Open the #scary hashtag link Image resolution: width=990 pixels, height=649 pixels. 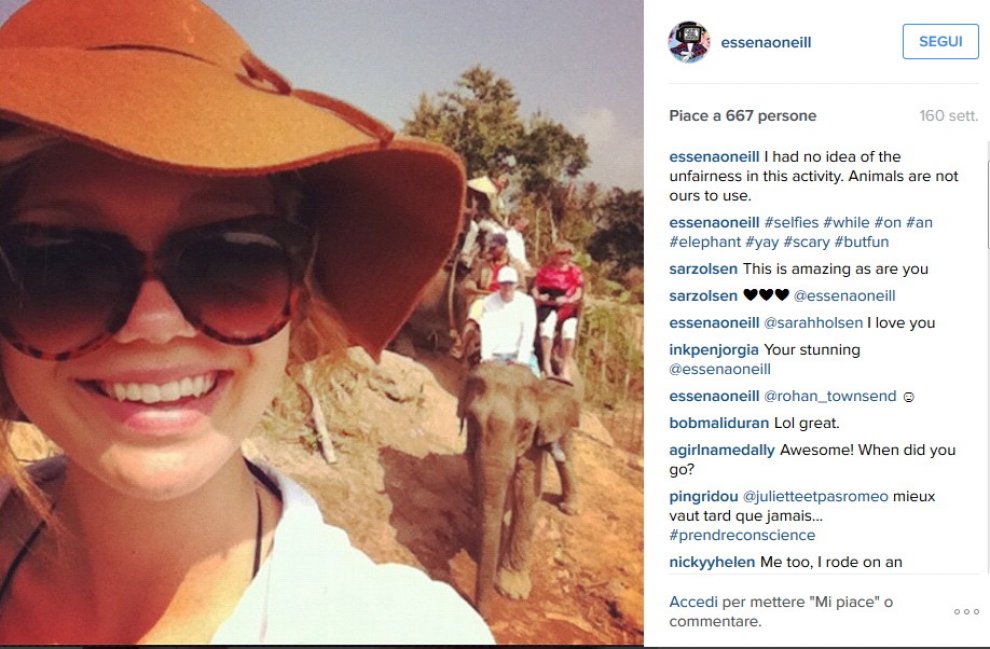tap(806, 242)
